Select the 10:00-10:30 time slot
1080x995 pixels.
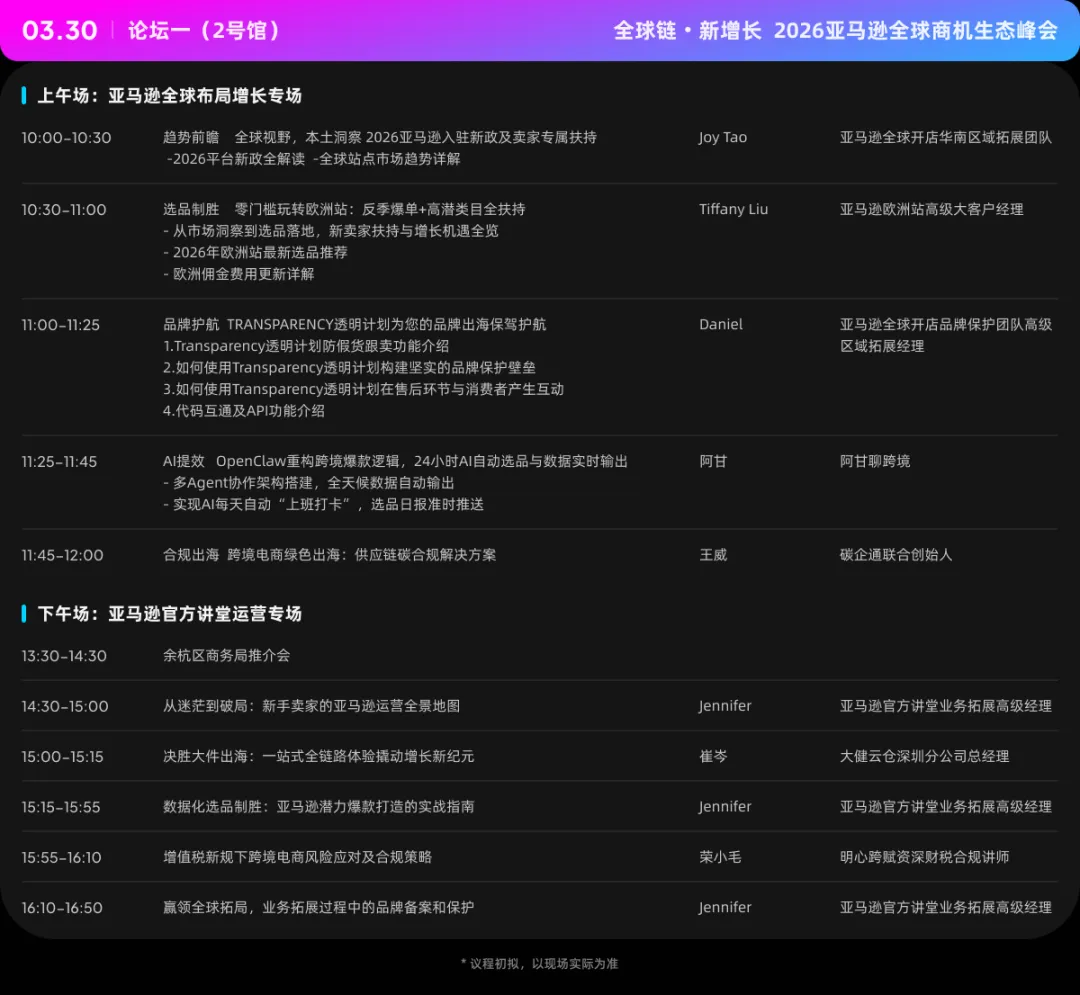pyautogui.click(x=66, y=138)
